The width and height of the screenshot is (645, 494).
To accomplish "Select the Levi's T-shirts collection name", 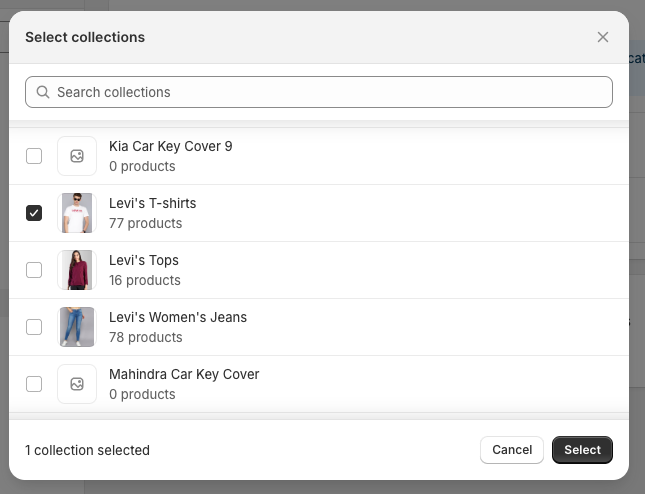I will (153, 203).
